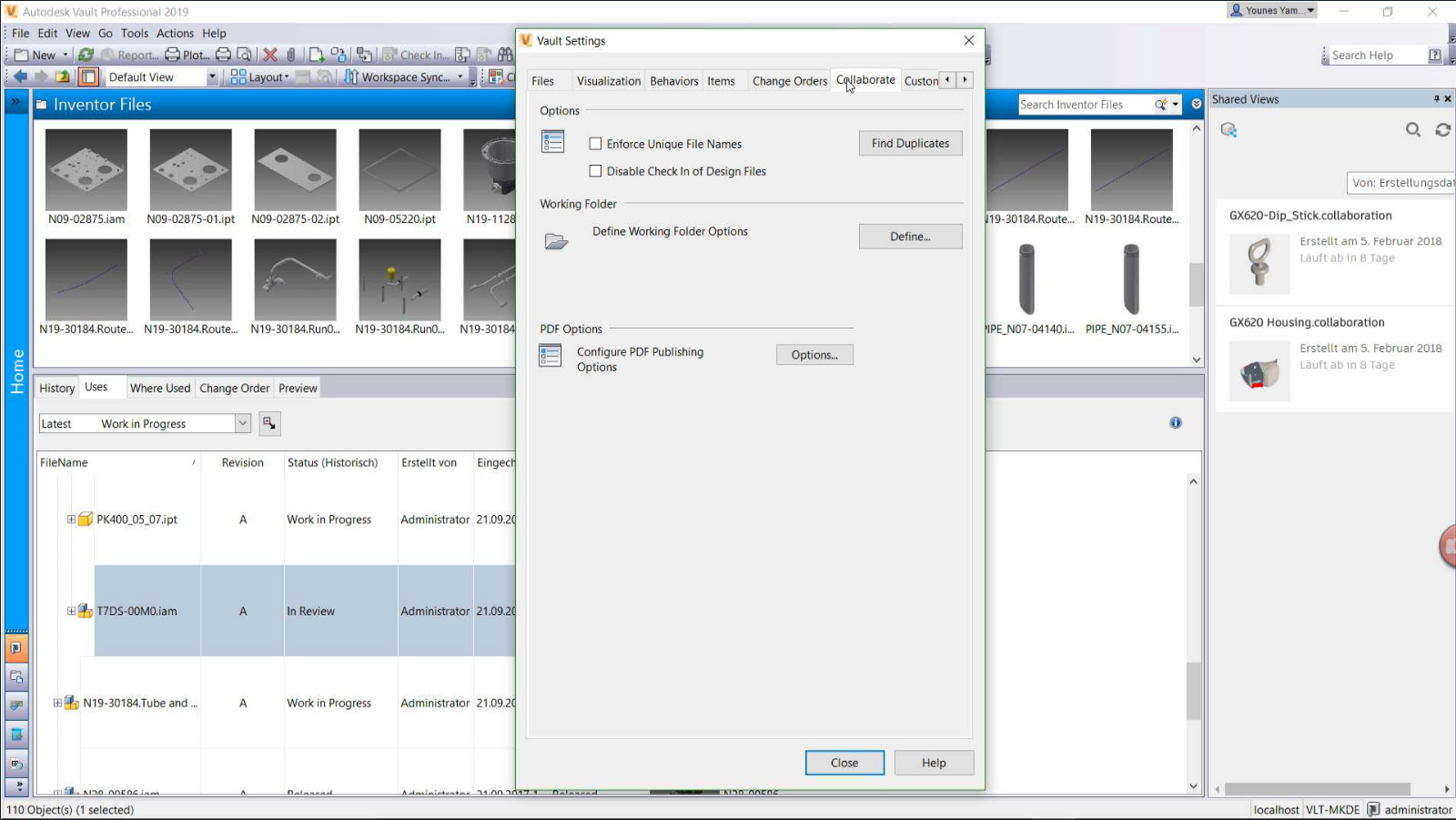The height and width of the screenshot is (820, 1456).
Task: Expand the N19-30184.Tube and tree row
Action: click(x=57, y=703)
